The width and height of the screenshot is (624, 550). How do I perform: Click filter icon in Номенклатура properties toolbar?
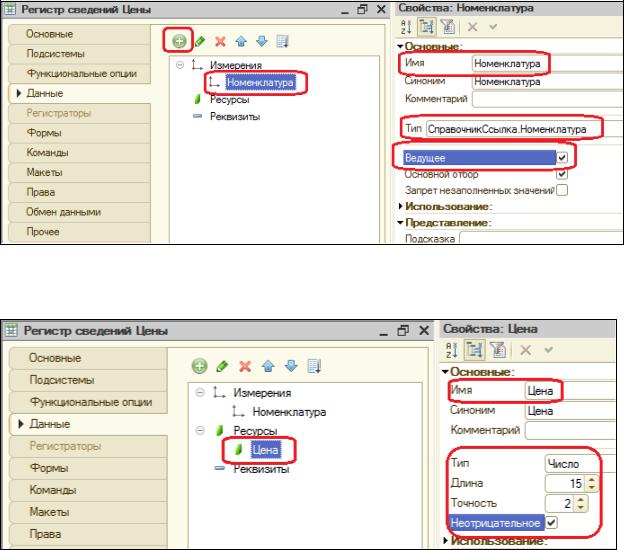tap(448, 27)
